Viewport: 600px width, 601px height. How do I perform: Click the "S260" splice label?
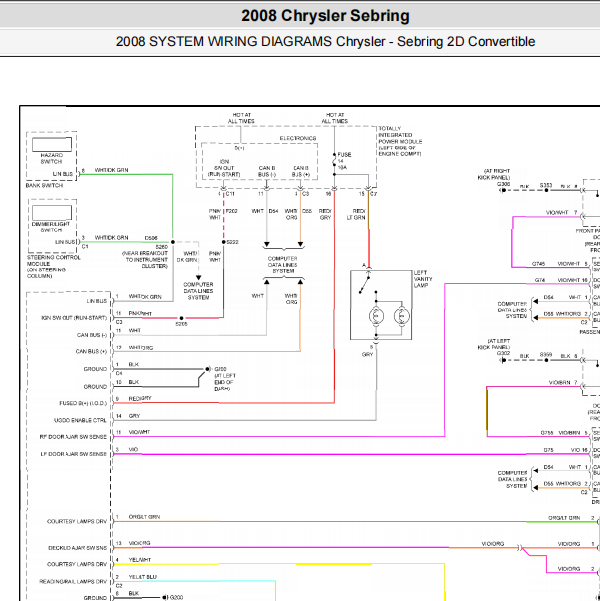(x=162, y=247)
